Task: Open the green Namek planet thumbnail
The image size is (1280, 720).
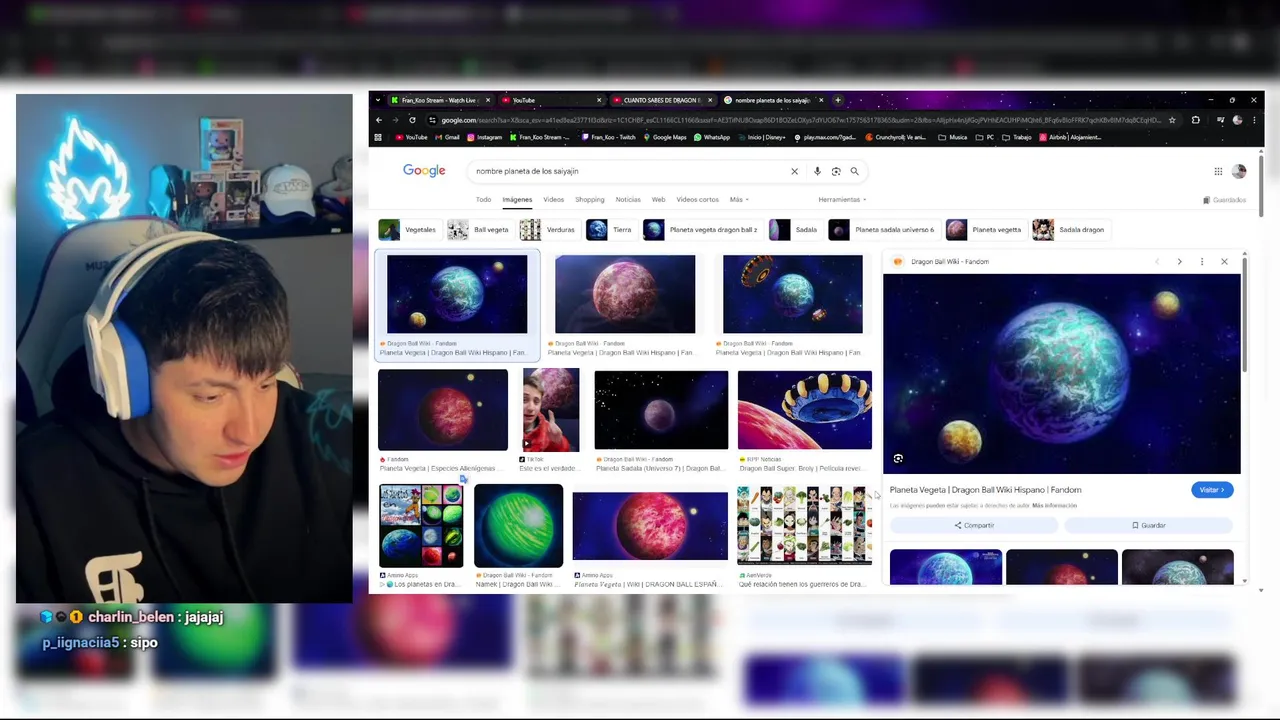Action: (518, 526)
